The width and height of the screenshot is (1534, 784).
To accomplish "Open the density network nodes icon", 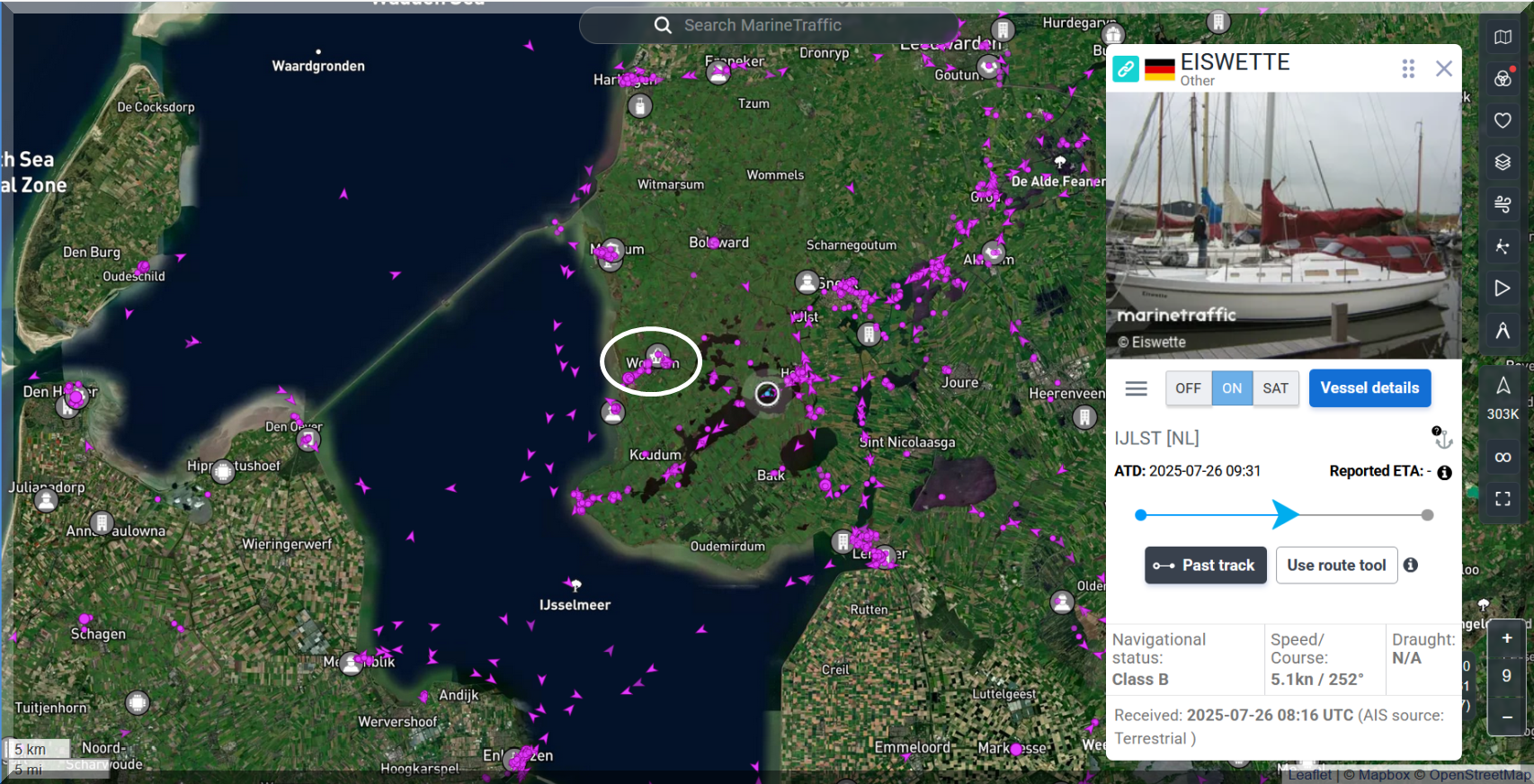I will (1503, 246).
